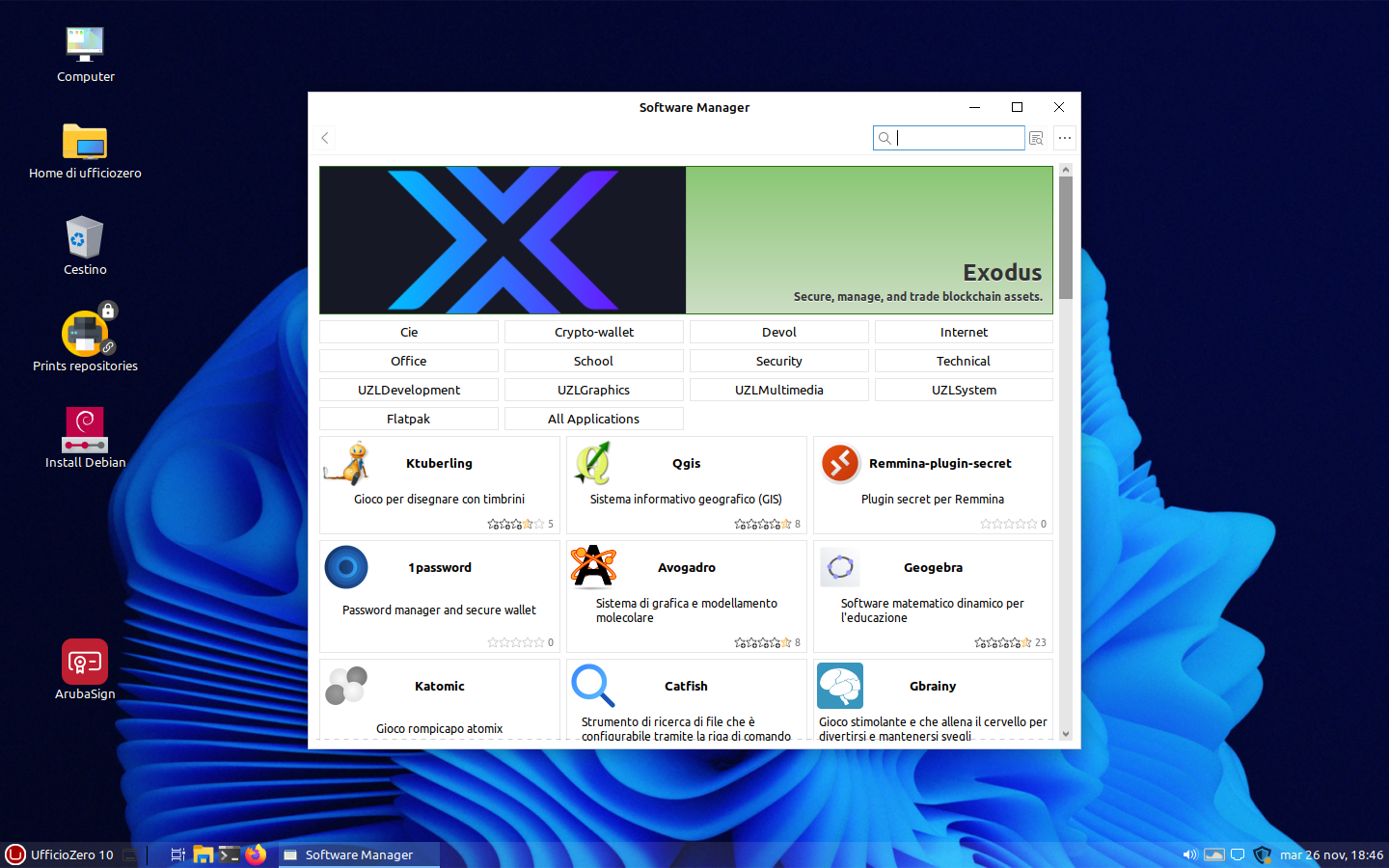The image size is (1389, 868).
Task: Open the Exodus featured banner
Action: coord(686,240)
